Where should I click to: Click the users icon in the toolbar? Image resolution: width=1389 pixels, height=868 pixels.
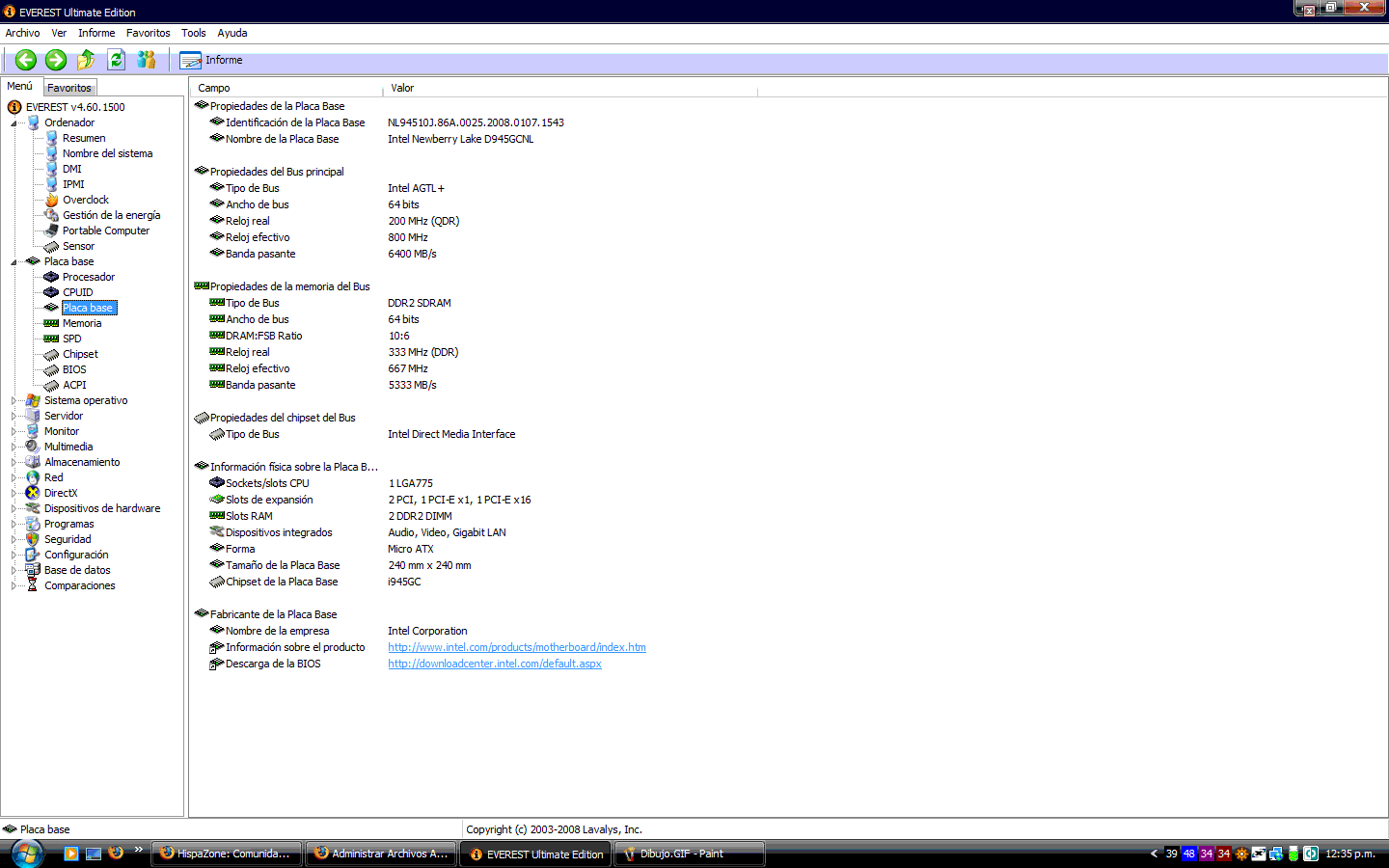coord(147,60)
